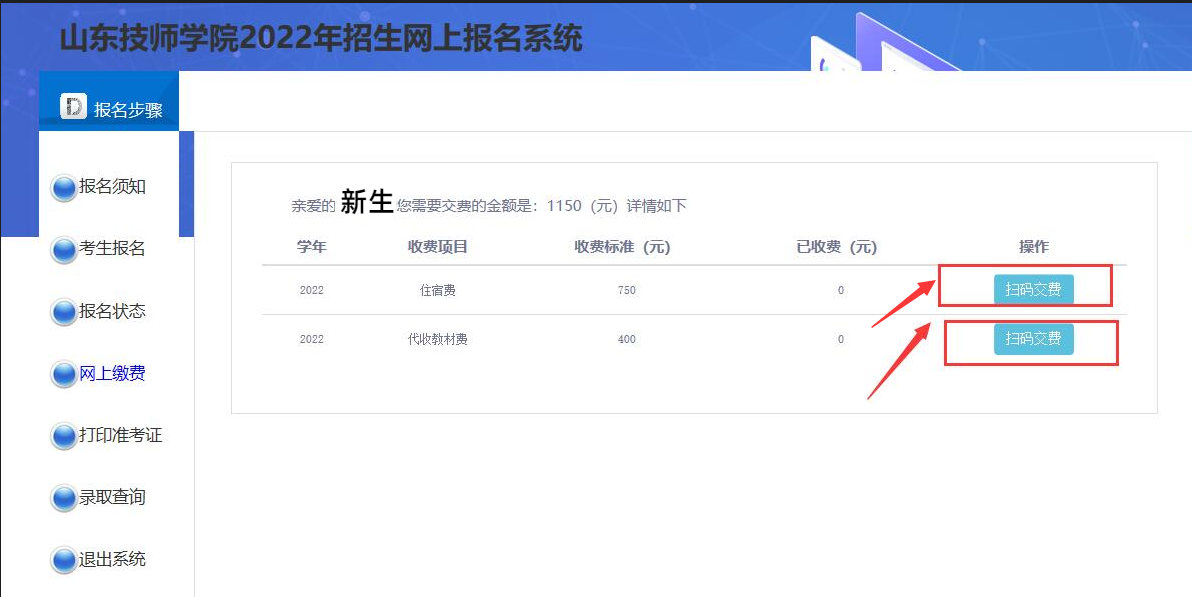Go to 考生报名 in the sidebar
1192x597 pixels.
(112, 249)
